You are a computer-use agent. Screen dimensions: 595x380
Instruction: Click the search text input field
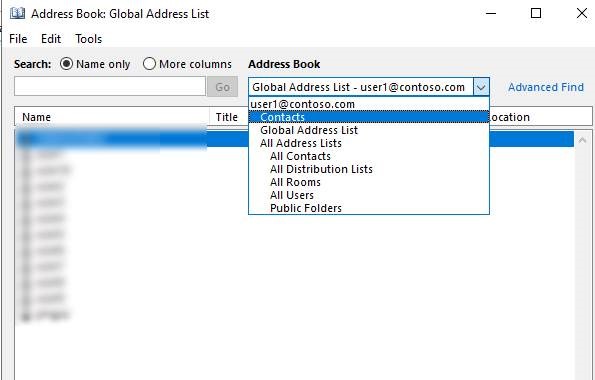coord(110,87)
